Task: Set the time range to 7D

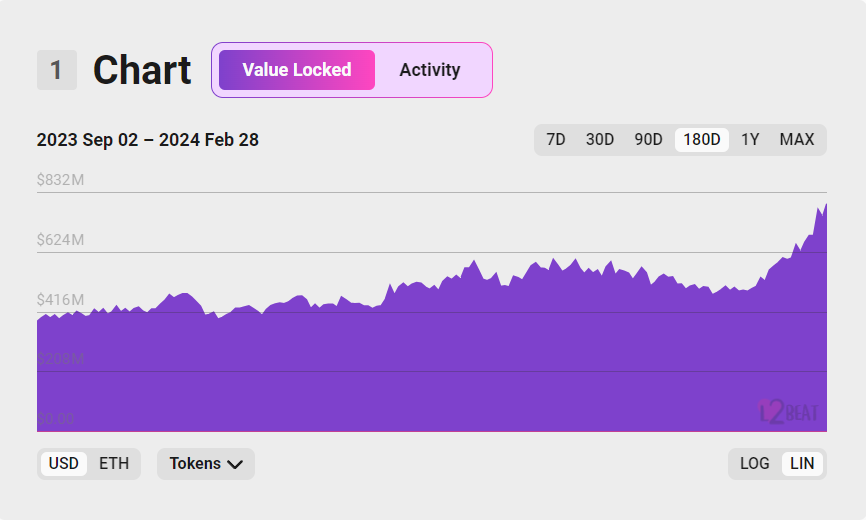Action: [556, 140]
